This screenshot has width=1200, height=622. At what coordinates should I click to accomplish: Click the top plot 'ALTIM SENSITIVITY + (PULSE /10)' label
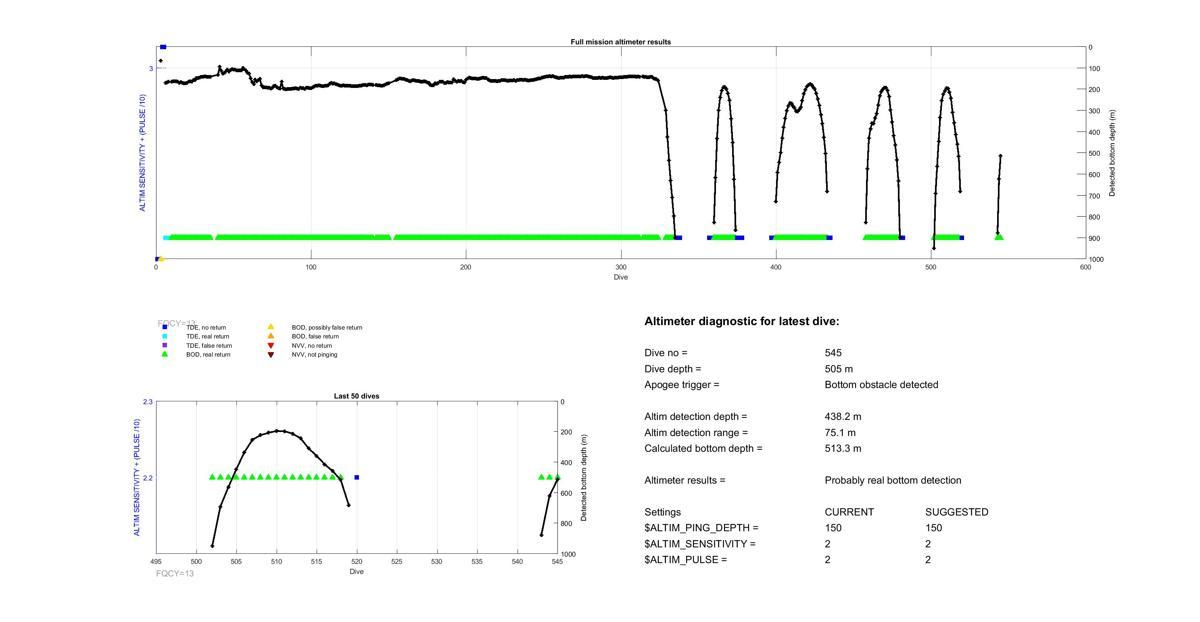(x=143, y=153)
